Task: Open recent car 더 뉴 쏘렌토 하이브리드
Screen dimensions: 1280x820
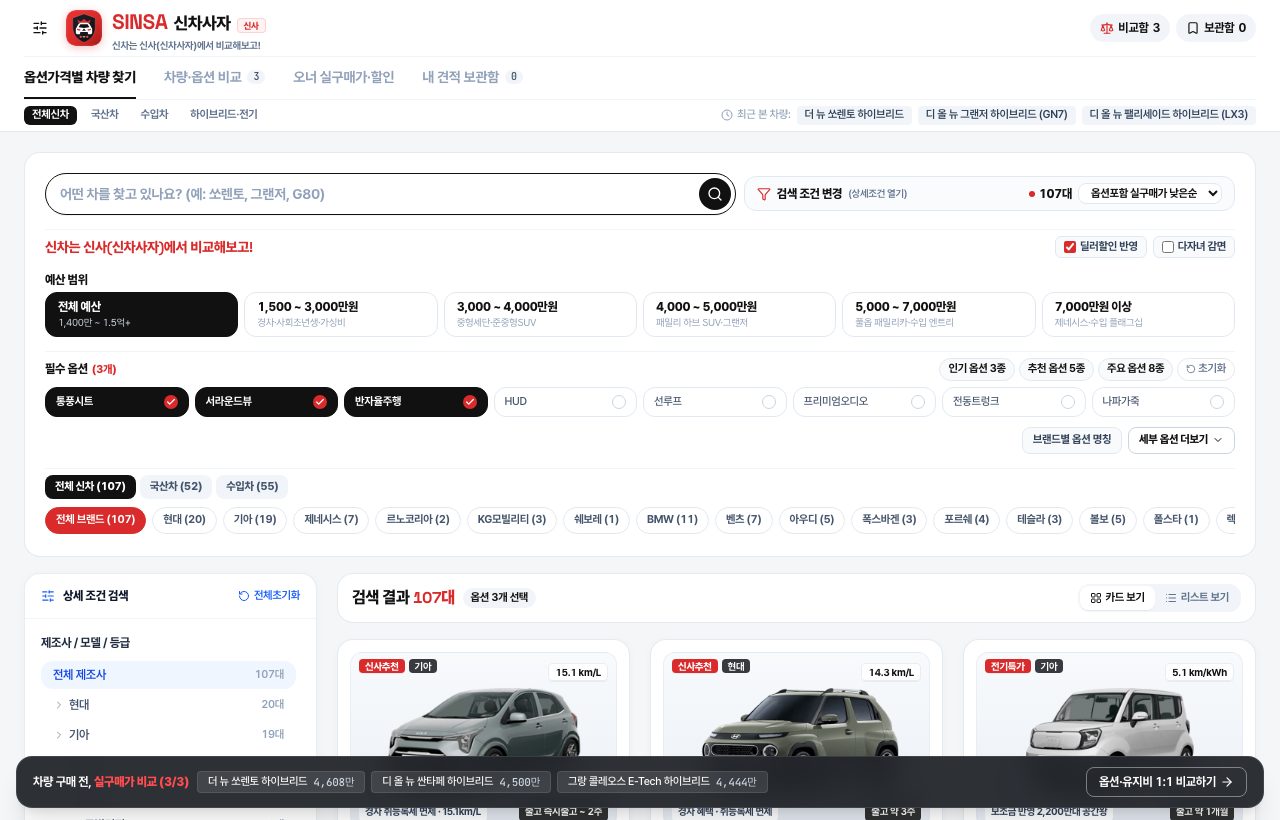Action: pos(854,115)
